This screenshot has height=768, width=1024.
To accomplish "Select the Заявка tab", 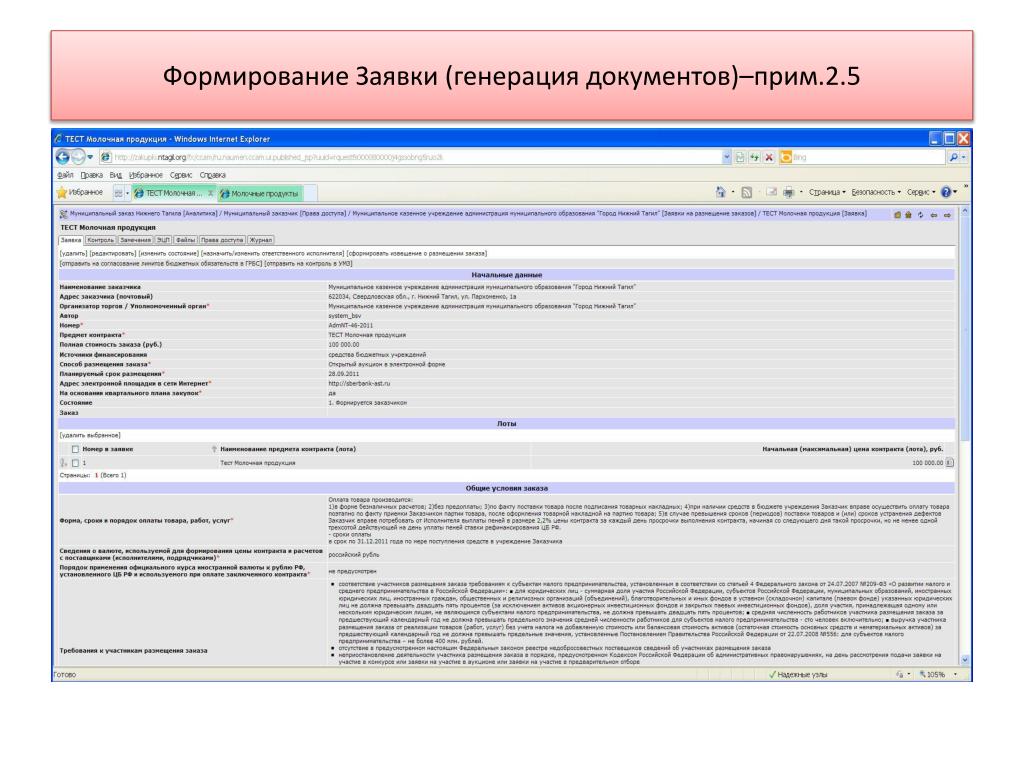I will pos(71,240).
